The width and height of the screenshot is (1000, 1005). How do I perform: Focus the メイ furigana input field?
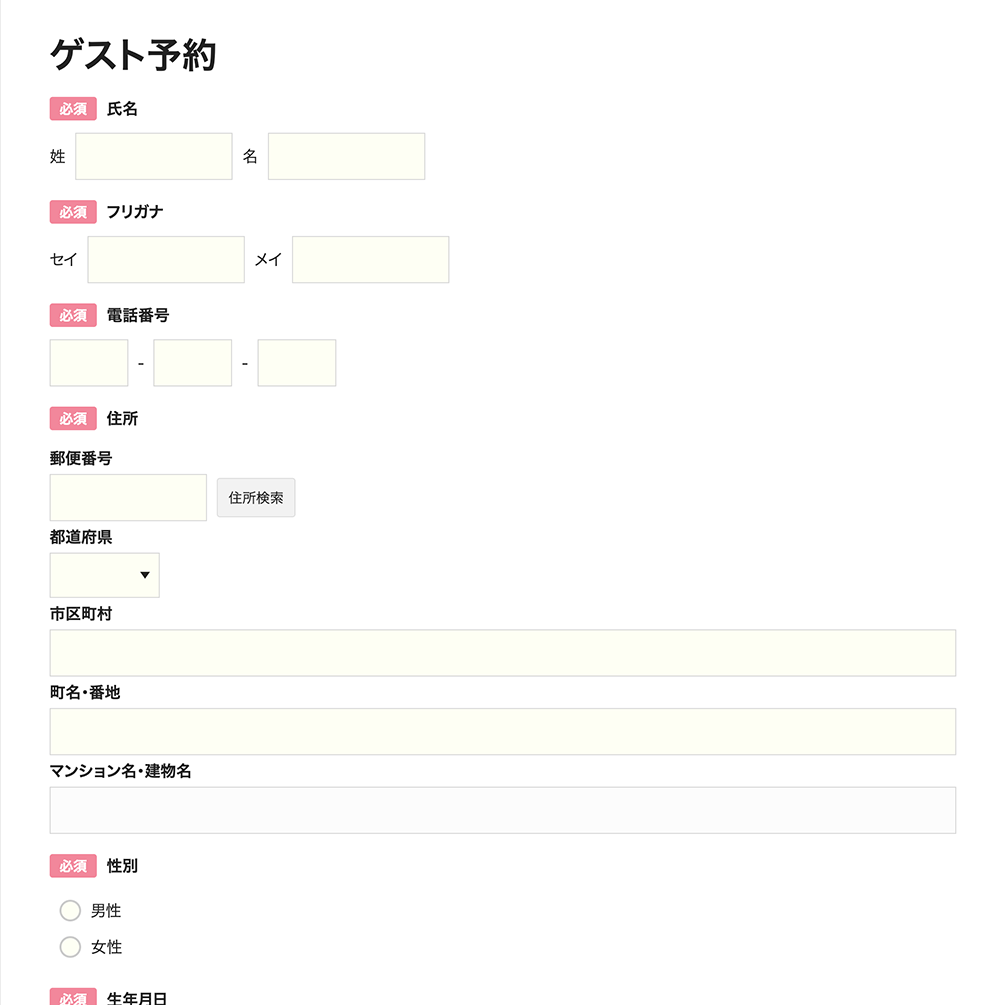pyautogui.click(x=370, y=260)
